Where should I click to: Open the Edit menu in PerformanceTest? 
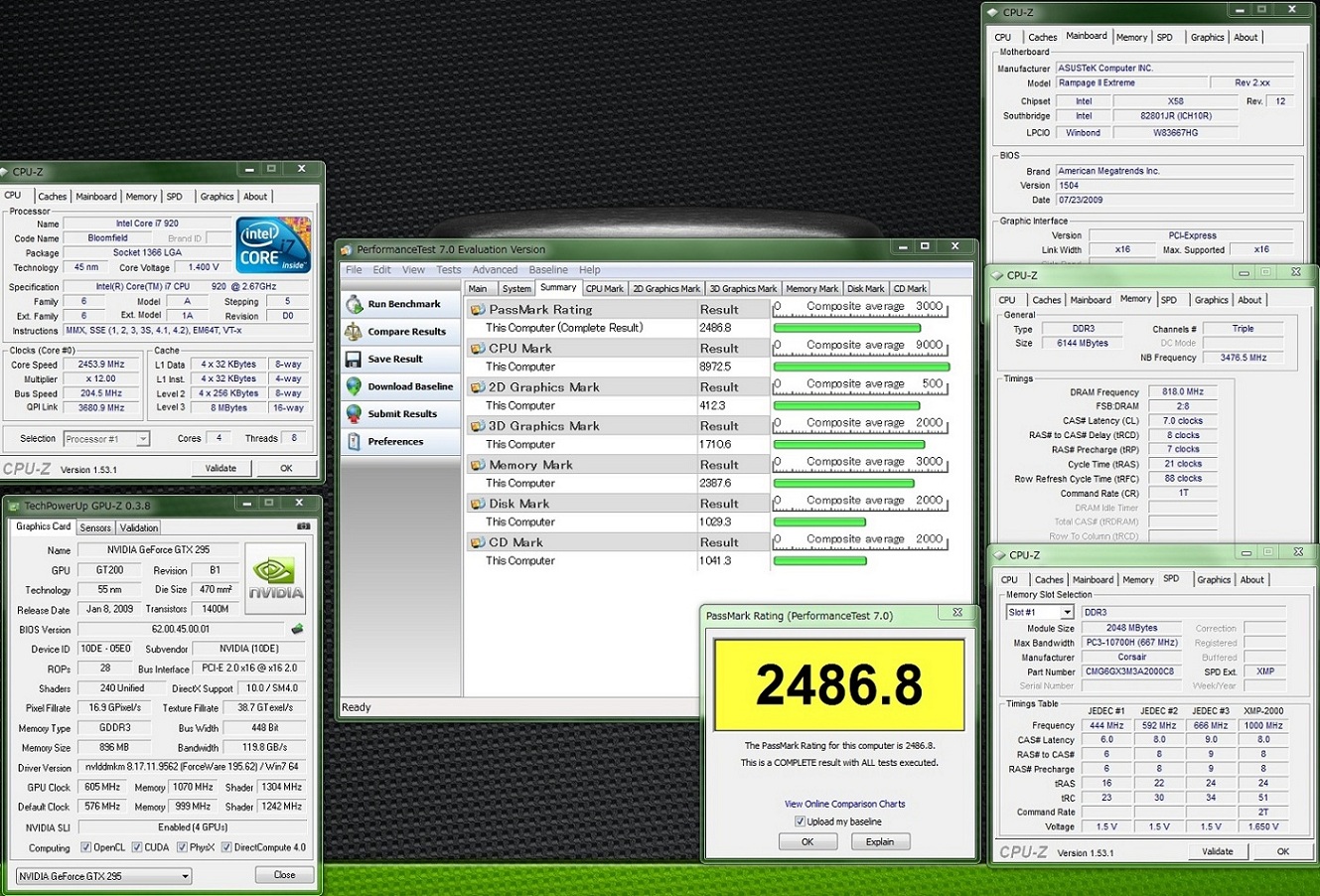coord(382,270)
